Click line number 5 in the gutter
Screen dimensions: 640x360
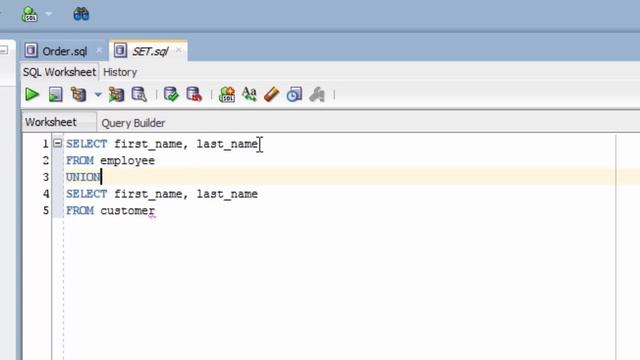[46, 211]
